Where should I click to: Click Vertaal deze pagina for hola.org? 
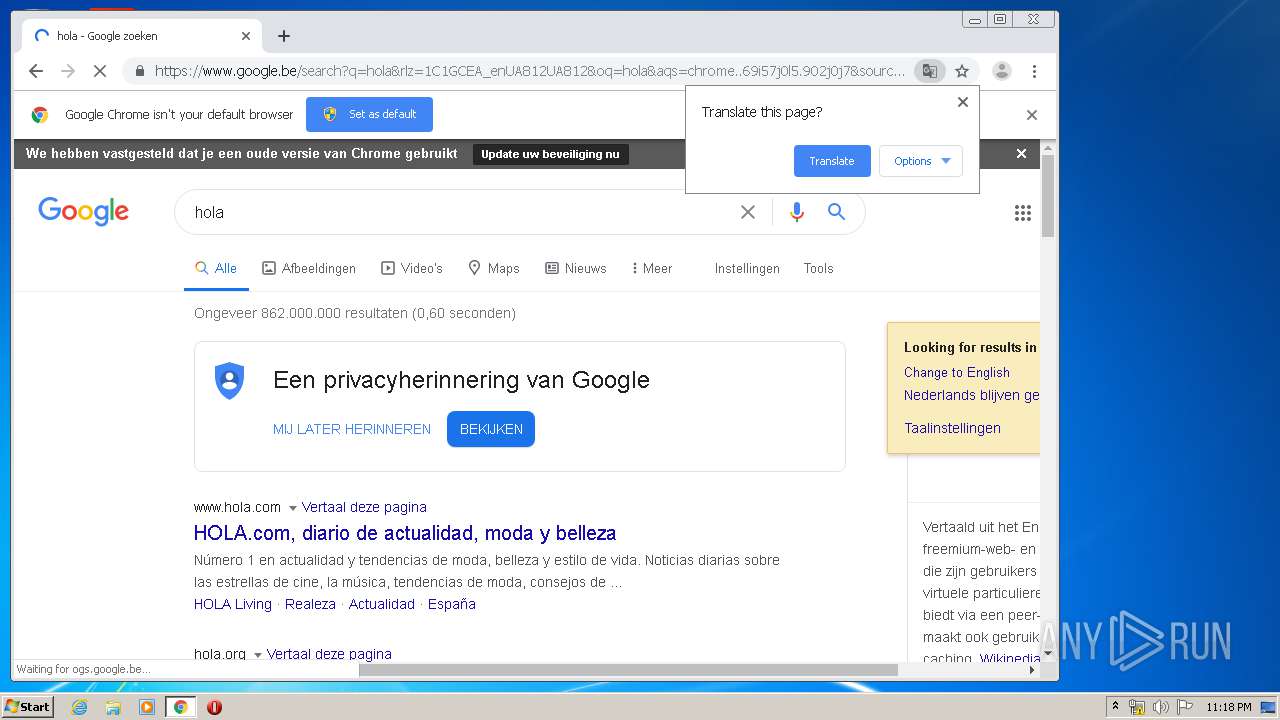(329, 654)
